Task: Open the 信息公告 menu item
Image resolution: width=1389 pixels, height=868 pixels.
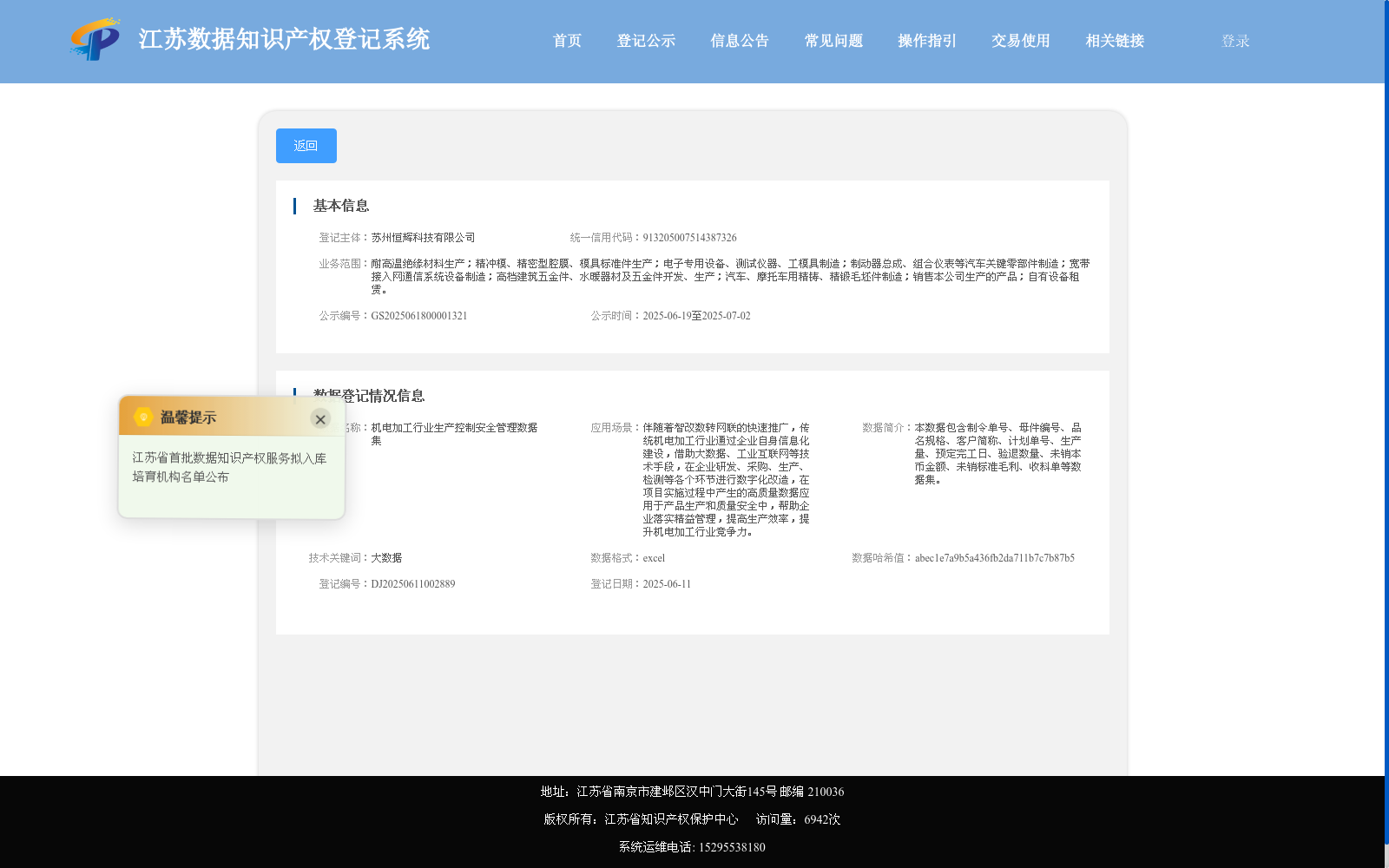Action: coord(740,41)
